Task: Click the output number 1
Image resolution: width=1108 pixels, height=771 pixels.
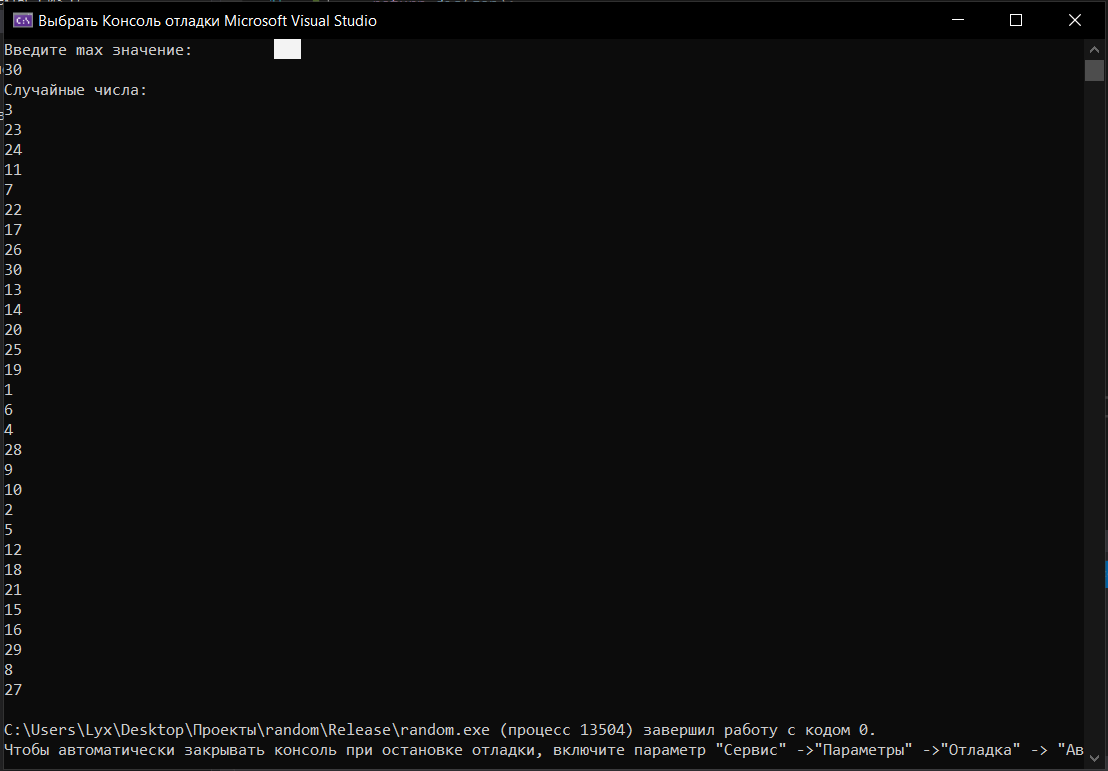Action: [8, 390]
